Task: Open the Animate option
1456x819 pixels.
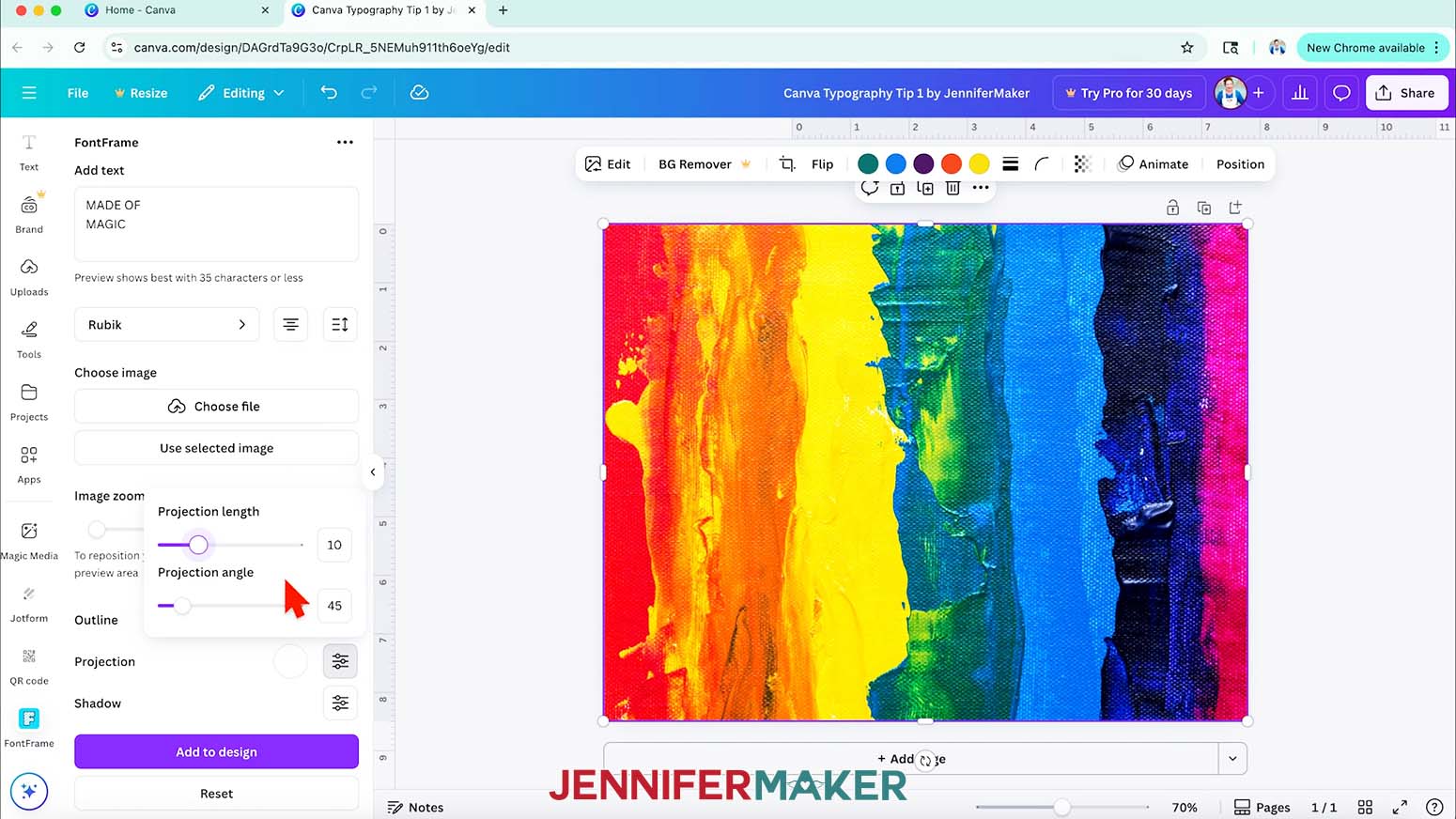Action: pos(1153,164)
